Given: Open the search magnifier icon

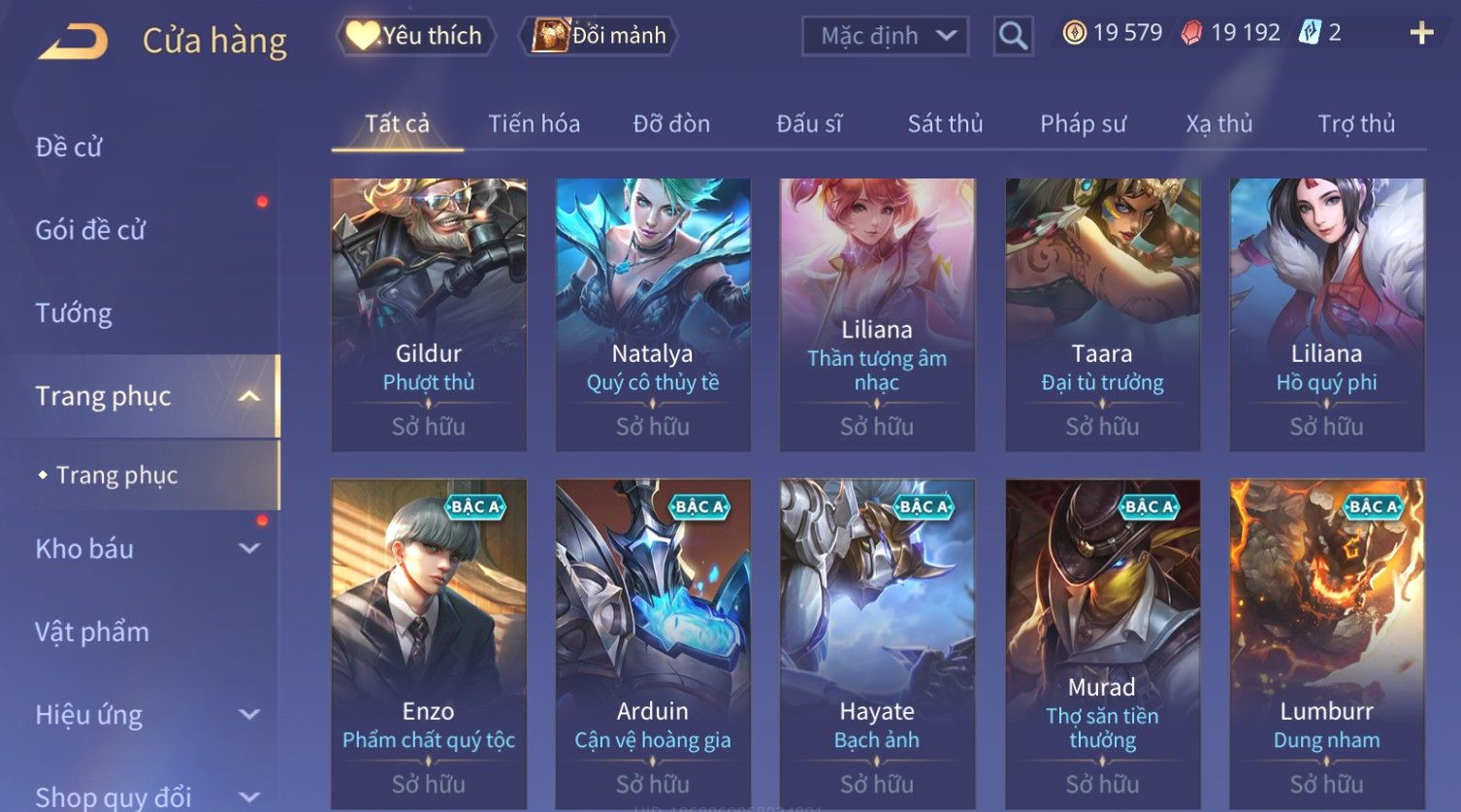Looking at the screenshot, I should [1013, 36].
